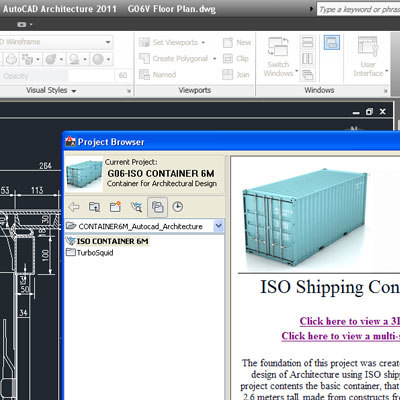
Task: Click the keyword search box
Action: [x=358, y=9]
